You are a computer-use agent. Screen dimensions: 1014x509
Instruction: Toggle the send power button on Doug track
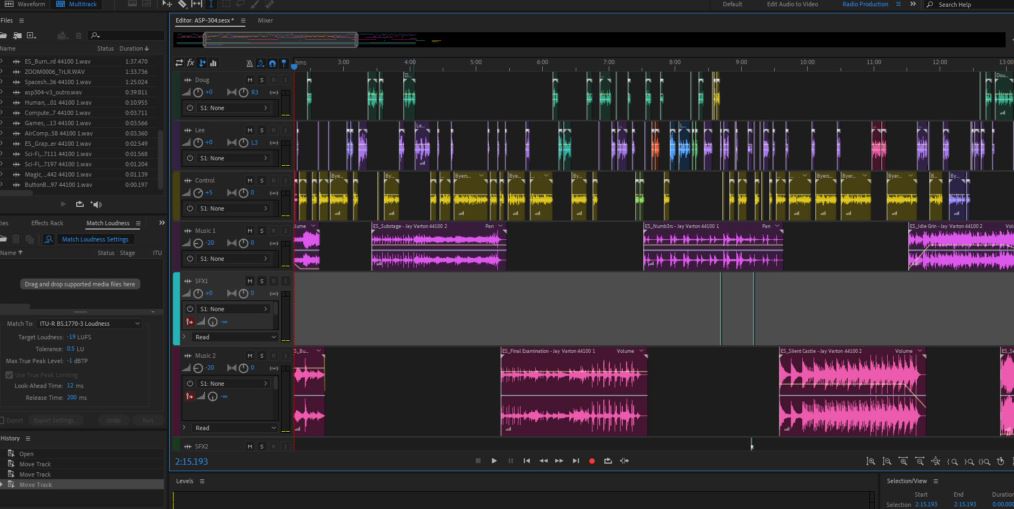190,108
